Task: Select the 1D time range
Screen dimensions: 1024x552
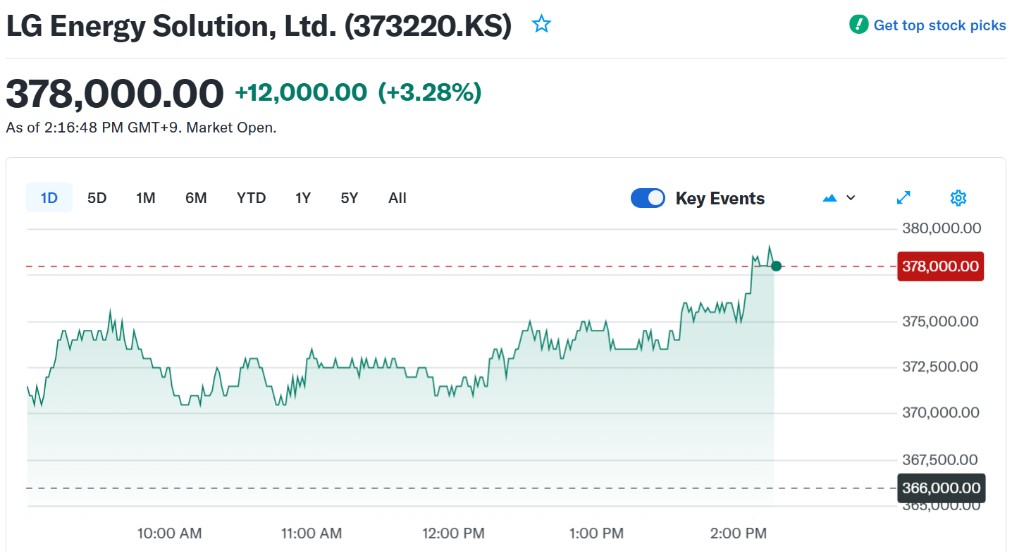Action: click(49, 198)
